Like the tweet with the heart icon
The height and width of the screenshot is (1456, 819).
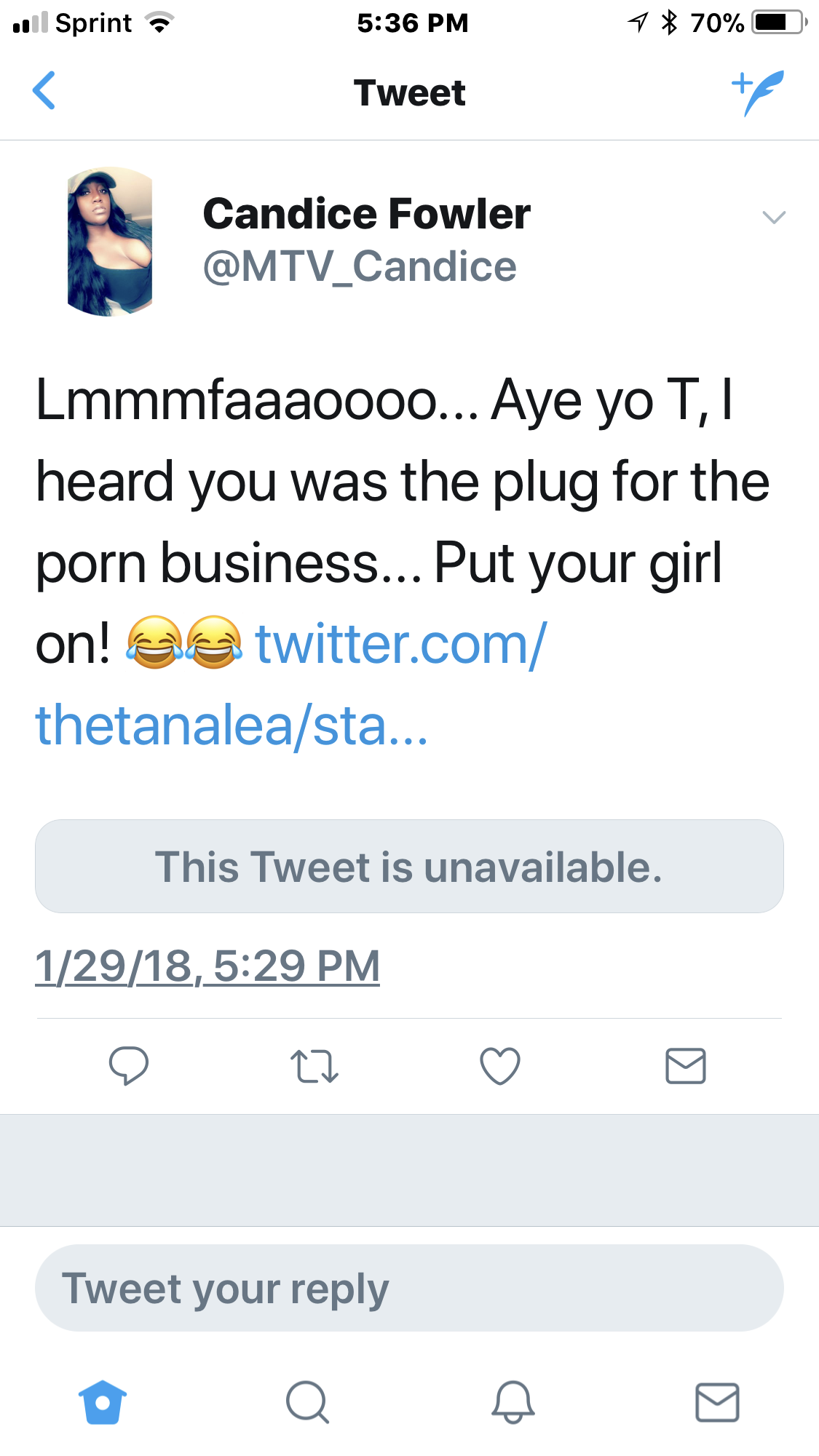tap(500, 1066)
